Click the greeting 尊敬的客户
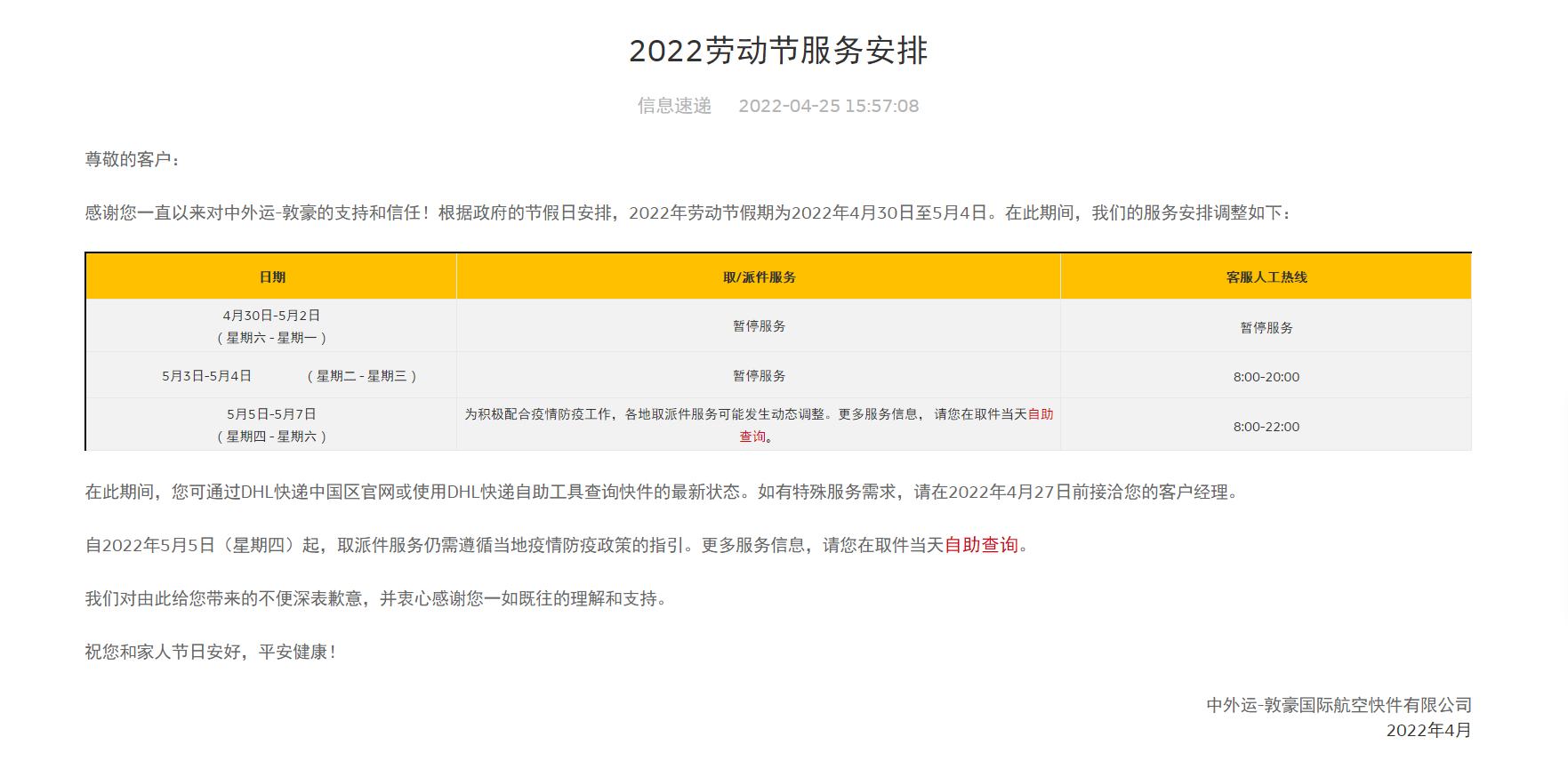This screenshot has width=1568, height=769. (x=133, y=159)
